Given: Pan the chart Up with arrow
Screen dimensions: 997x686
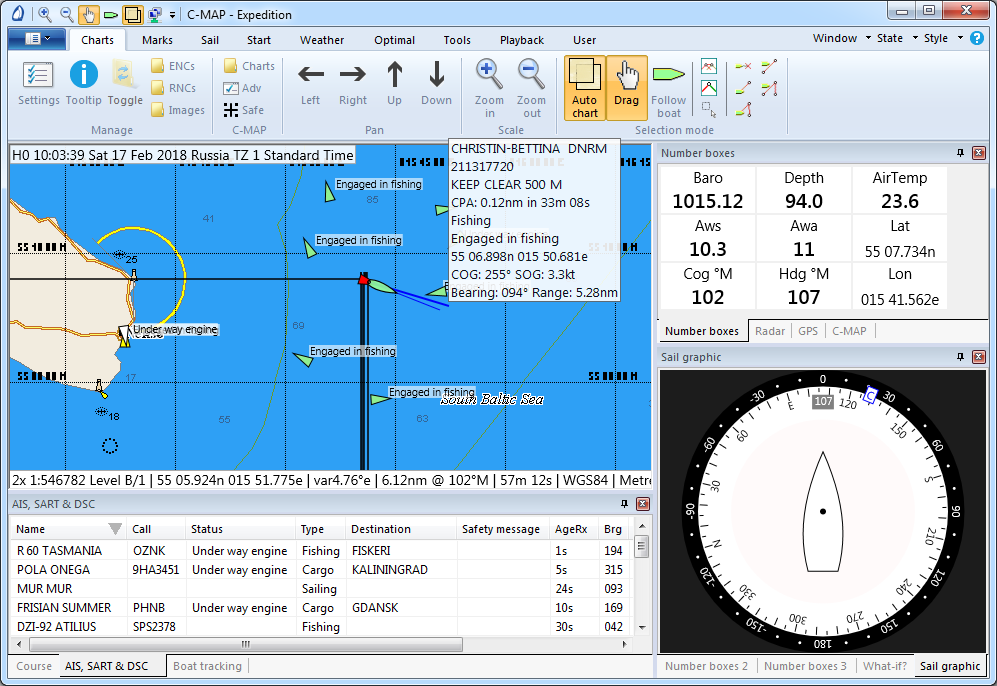Looking at the screenshot, I should 394,83.
